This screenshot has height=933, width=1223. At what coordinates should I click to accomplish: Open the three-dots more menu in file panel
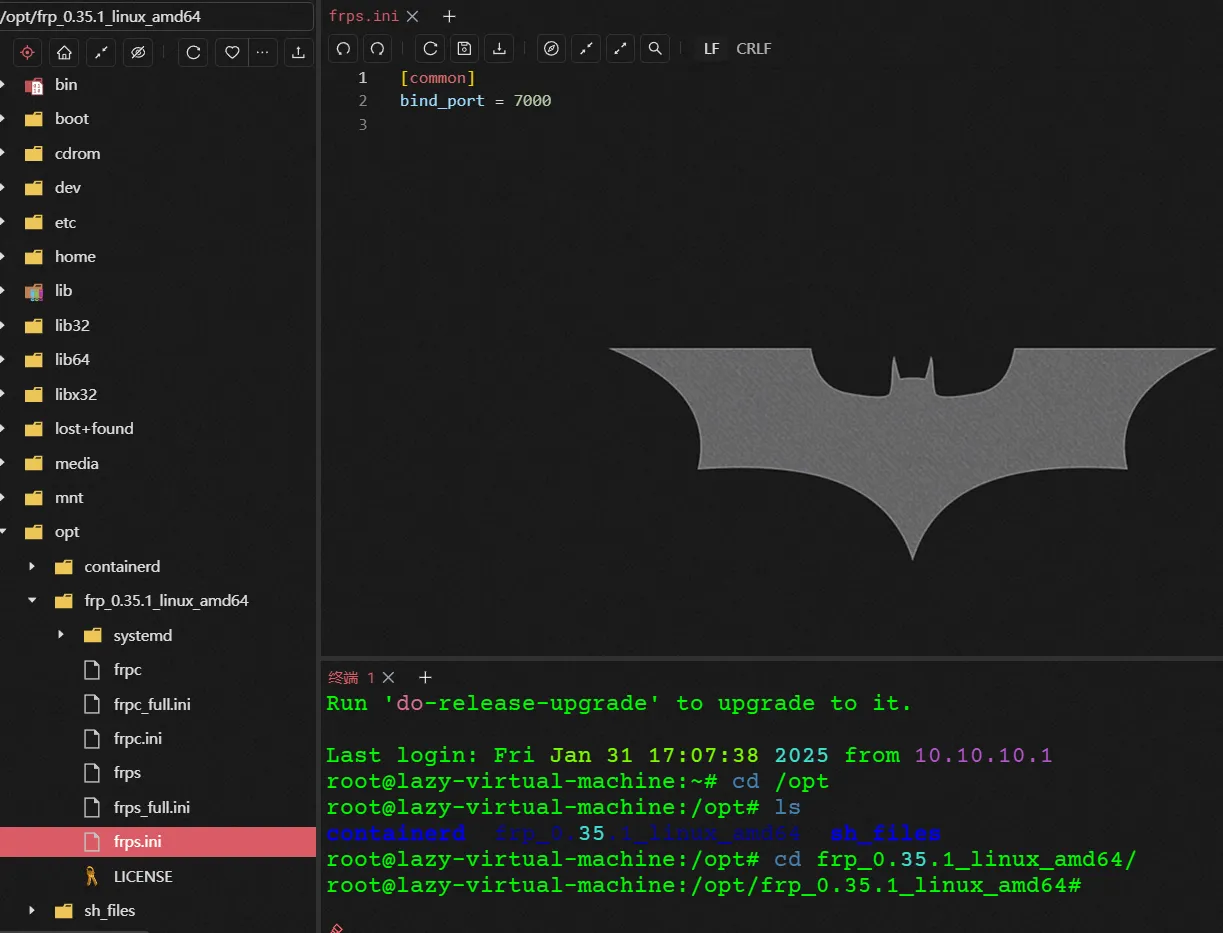(263, 52)
